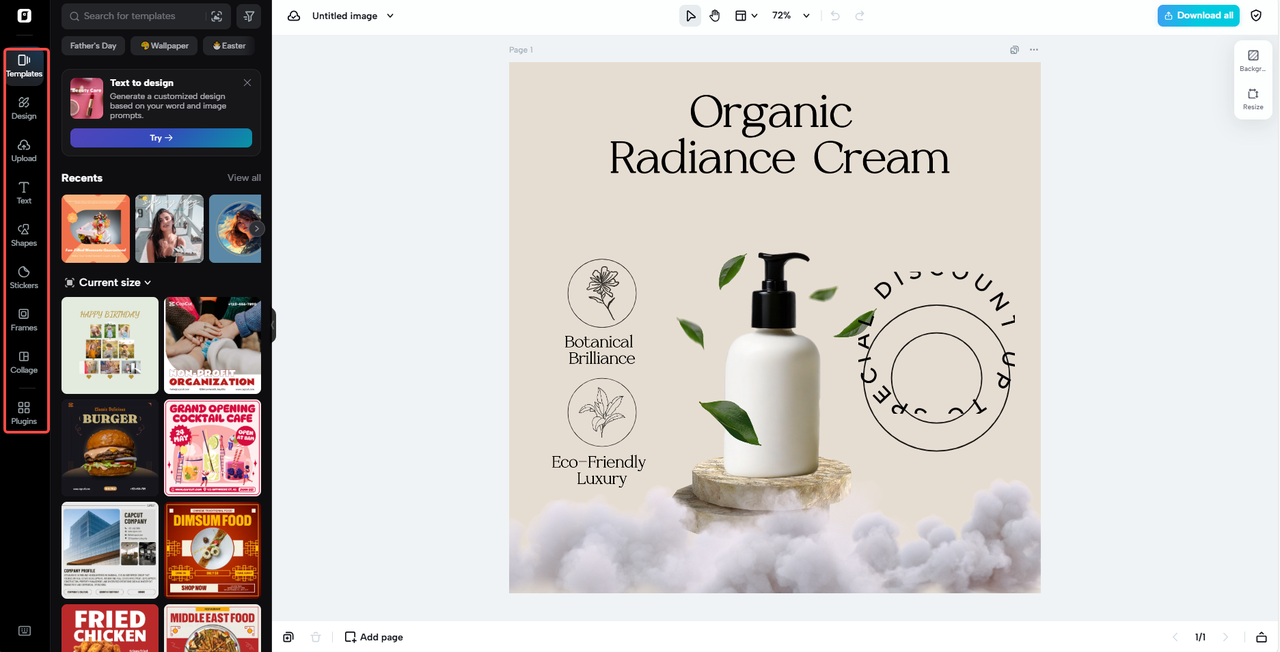Click the undo arrow
This screenshot has height=652, width=1280.
coord(835,16)
